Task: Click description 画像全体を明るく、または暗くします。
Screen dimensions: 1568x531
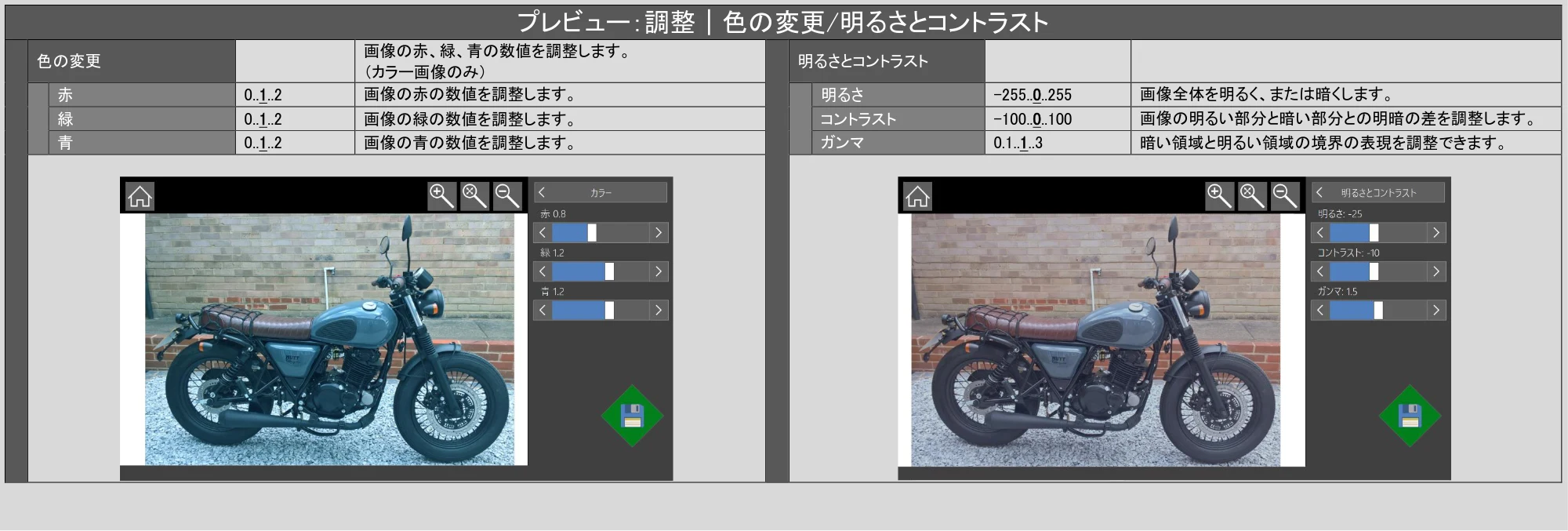Action: (x=1267, y=95)
